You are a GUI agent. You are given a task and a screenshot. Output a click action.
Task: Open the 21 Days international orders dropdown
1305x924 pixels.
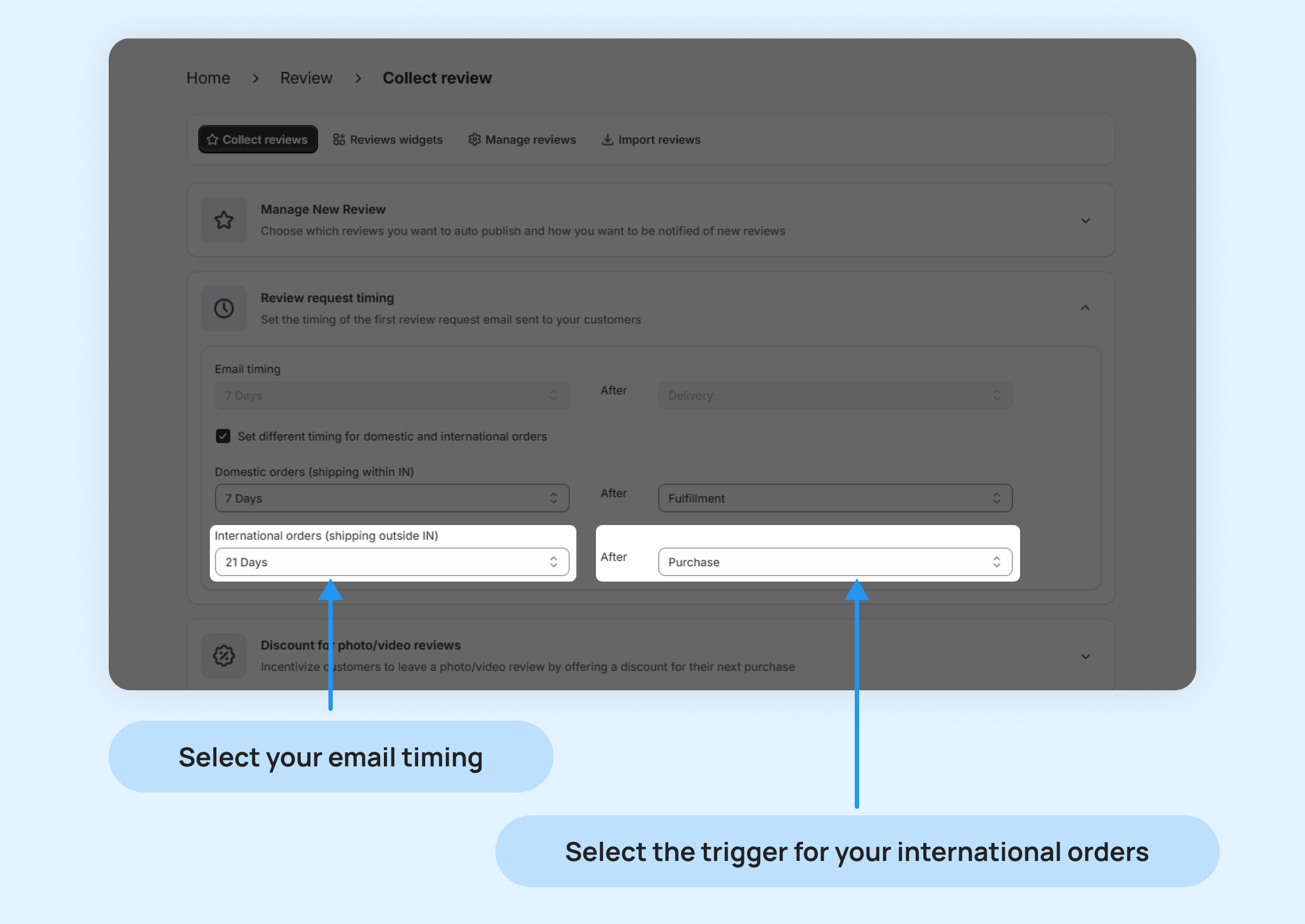click(391, 562)
